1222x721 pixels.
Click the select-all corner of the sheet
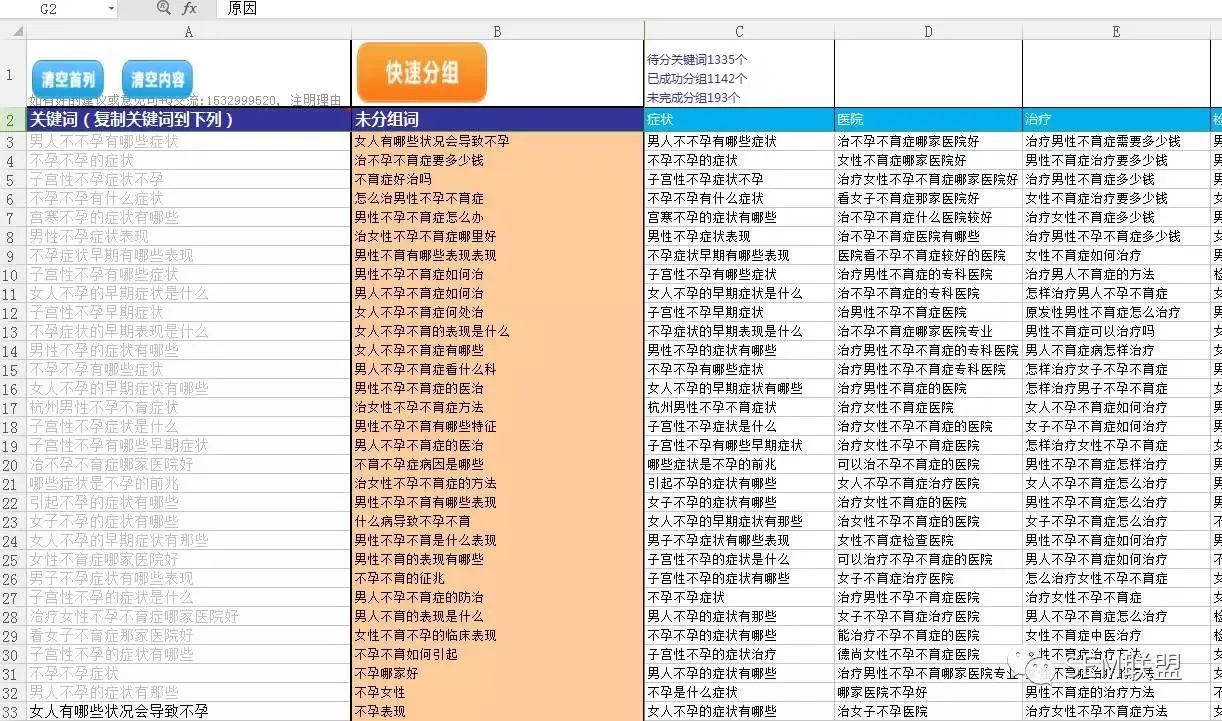[x=13, y=32]
